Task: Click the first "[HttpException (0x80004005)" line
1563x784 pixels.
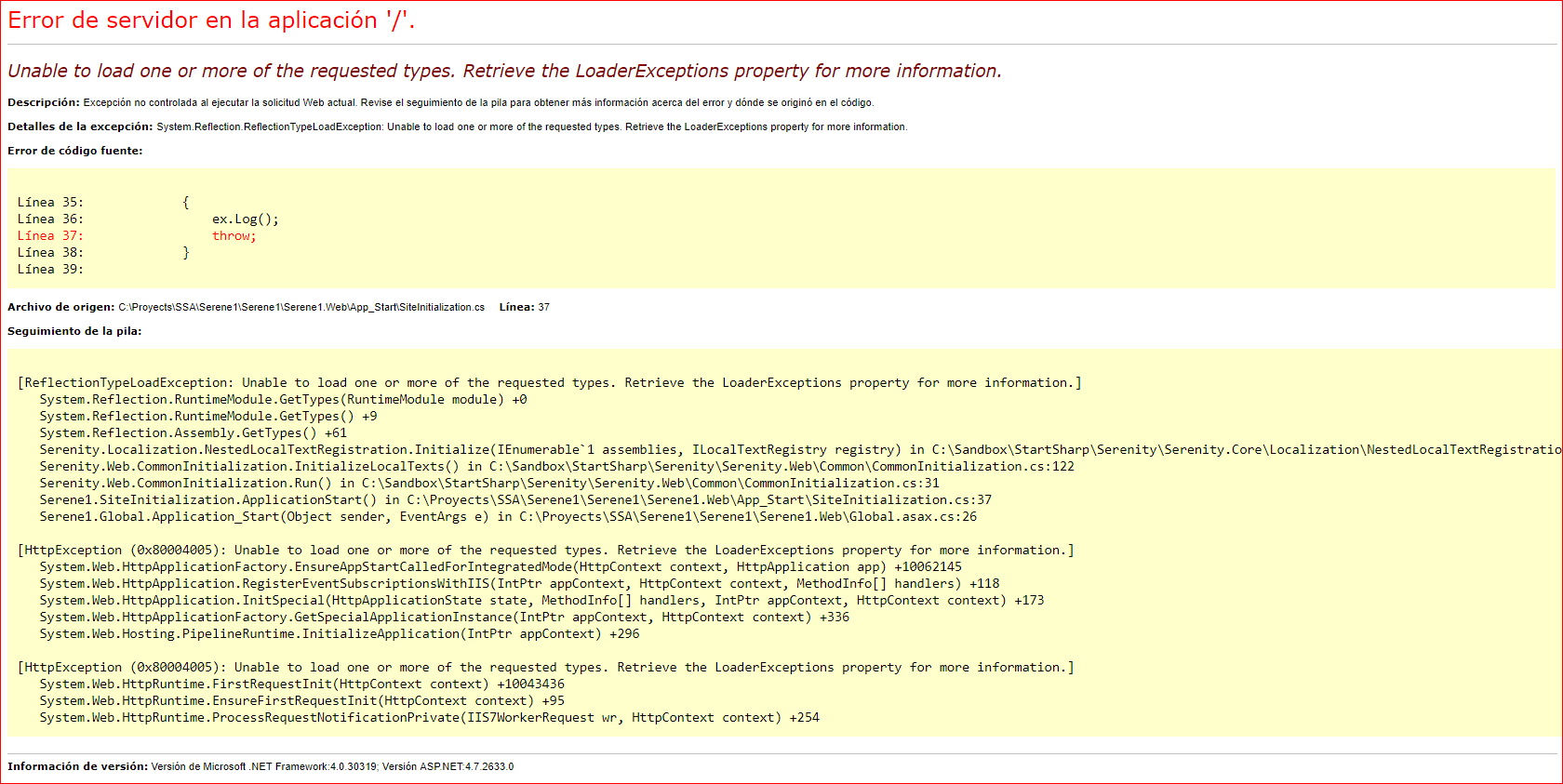Action: (x=546, y=550)
